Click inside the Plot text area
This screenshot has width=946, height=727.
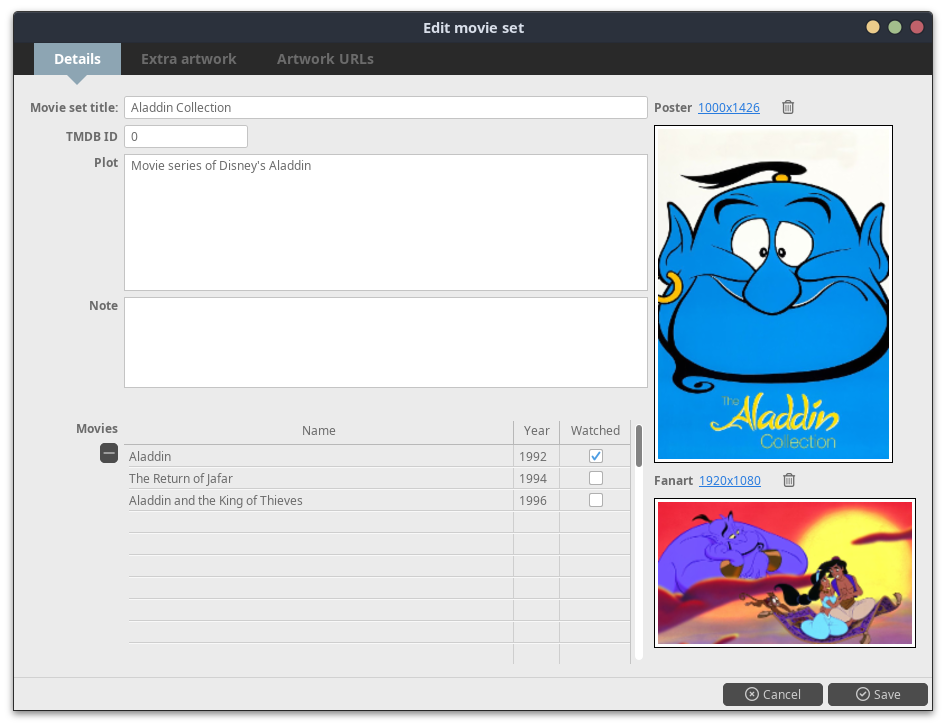[x=385, y=222]
